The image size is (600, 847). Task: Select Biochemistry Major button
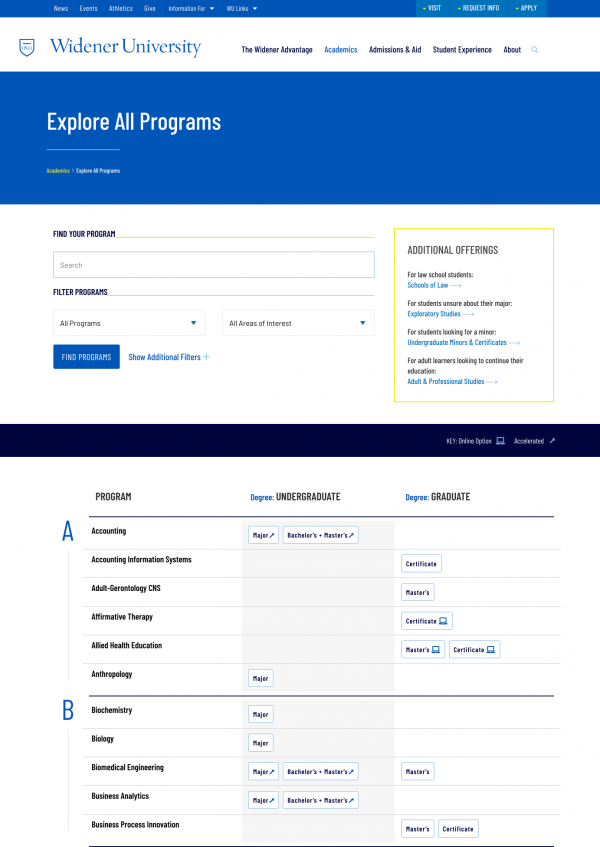tap(261, 714)
